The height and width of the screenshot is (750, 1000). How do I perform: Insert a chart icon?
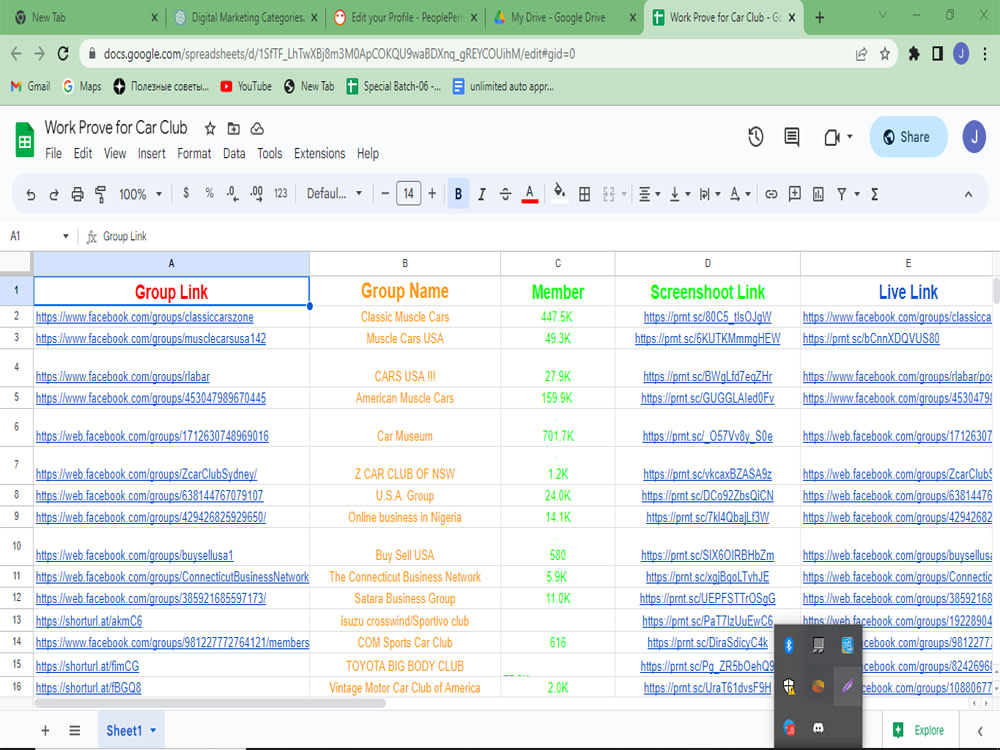point(818,194)
